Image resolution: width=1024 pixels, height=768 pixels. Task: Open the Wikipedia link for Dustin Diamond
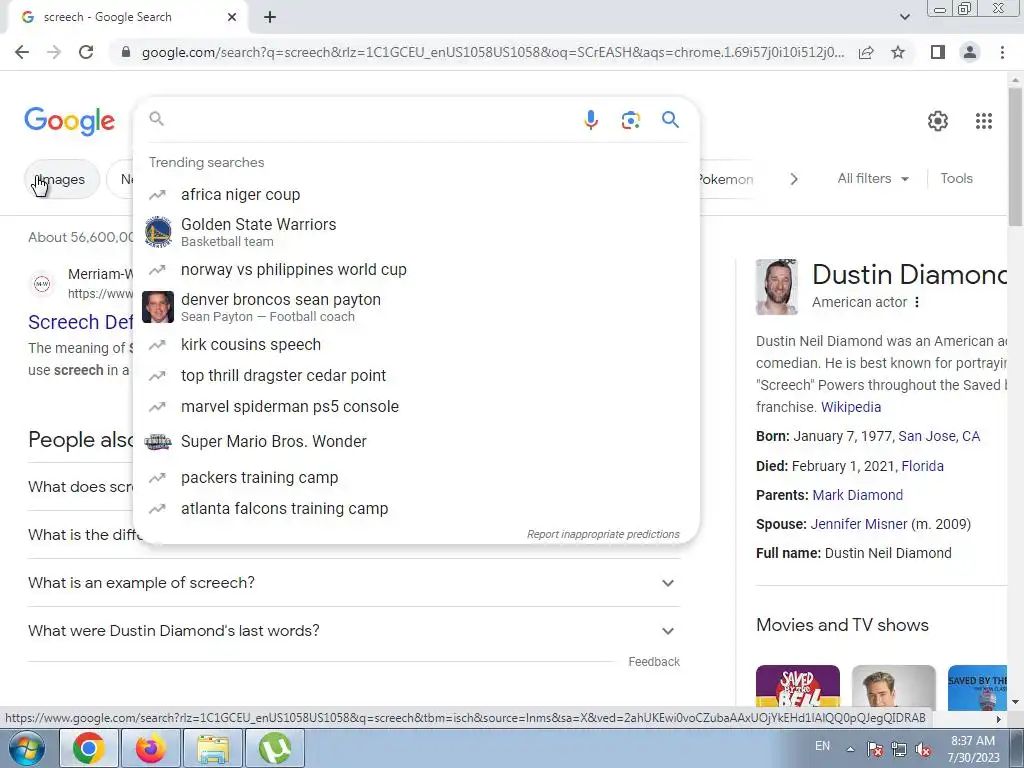[x=850, y=407]
